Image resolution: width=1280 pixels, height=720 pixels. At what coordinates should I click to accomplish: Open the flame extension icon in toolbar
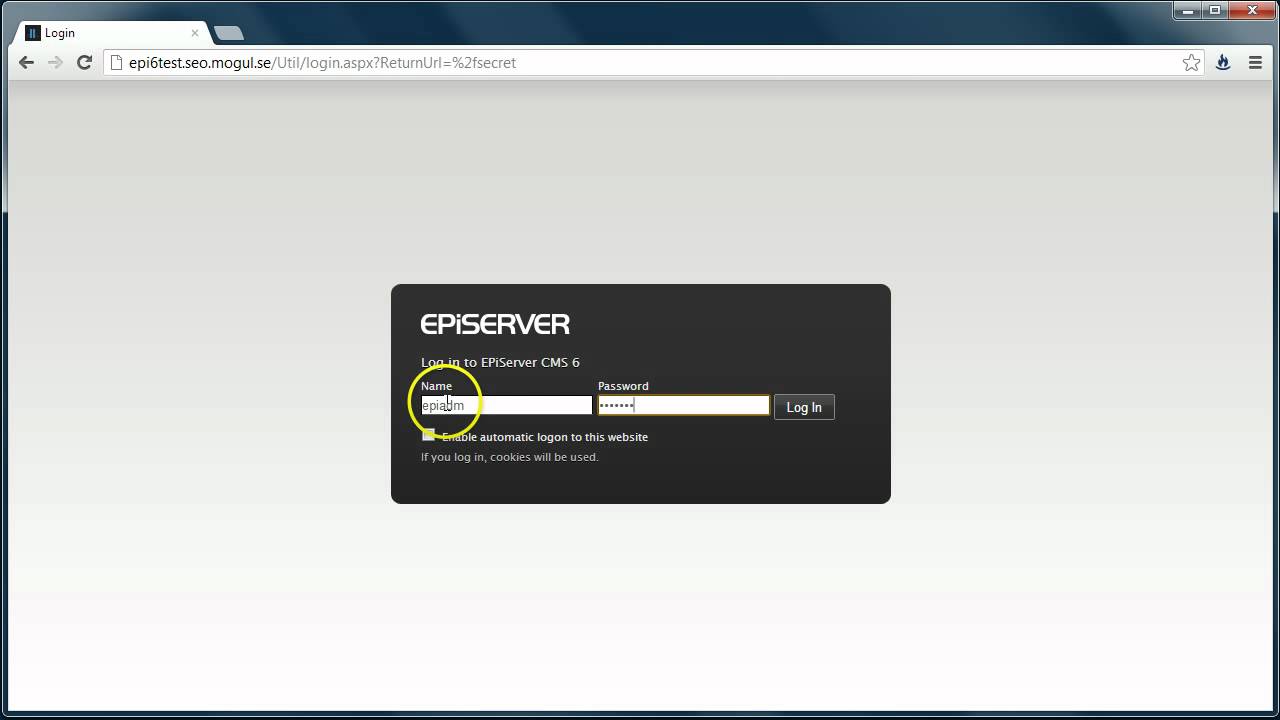click(1222, 62)
